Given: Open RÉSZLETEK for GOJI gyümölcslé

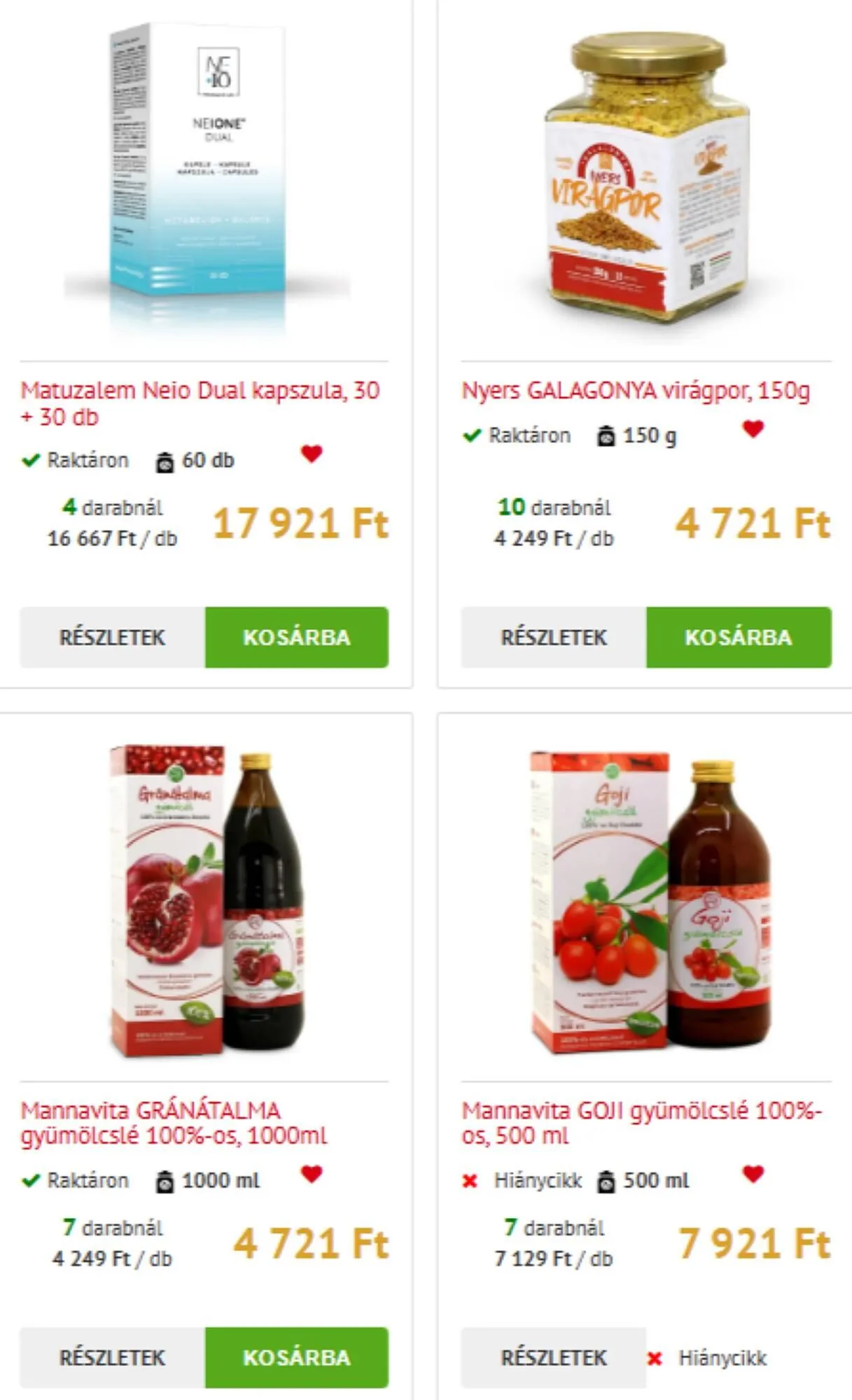Looking at the screenshot, I should [554, 1357].
